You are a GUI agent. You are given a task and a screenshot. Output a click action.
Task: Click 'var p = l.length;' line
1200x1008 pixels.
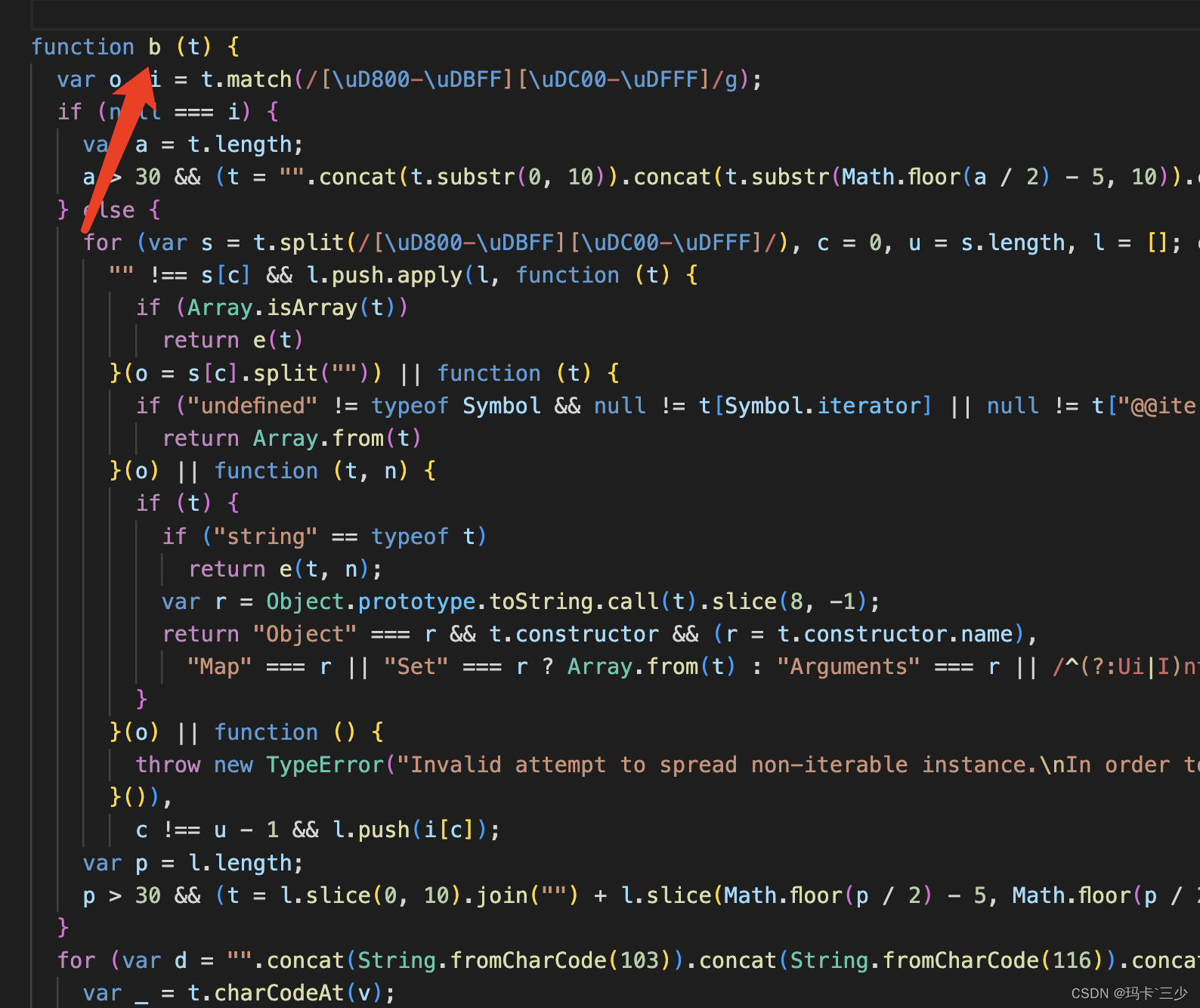click(193, 863)
